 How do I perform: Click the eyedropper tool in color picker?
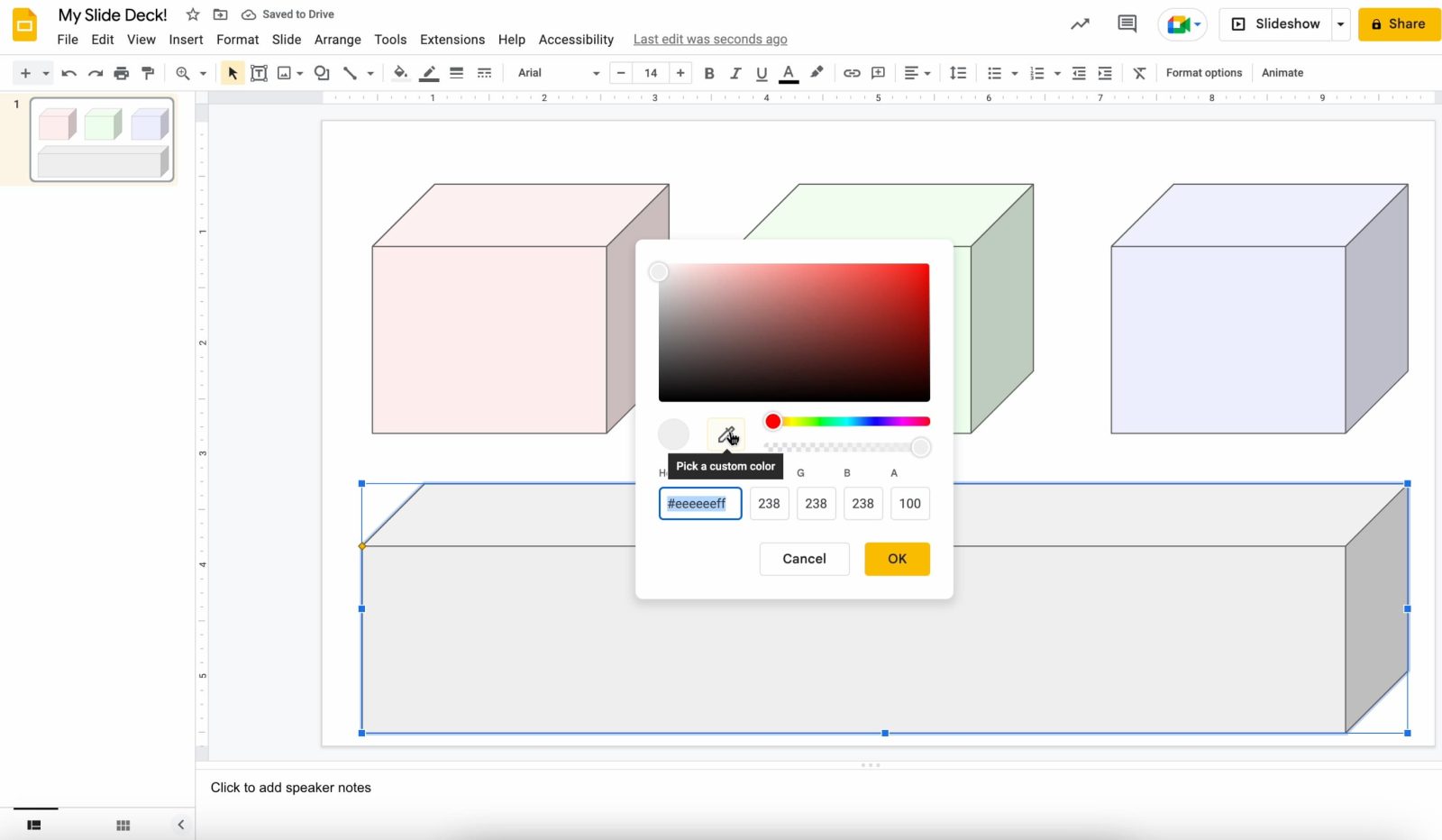(726, 435)
